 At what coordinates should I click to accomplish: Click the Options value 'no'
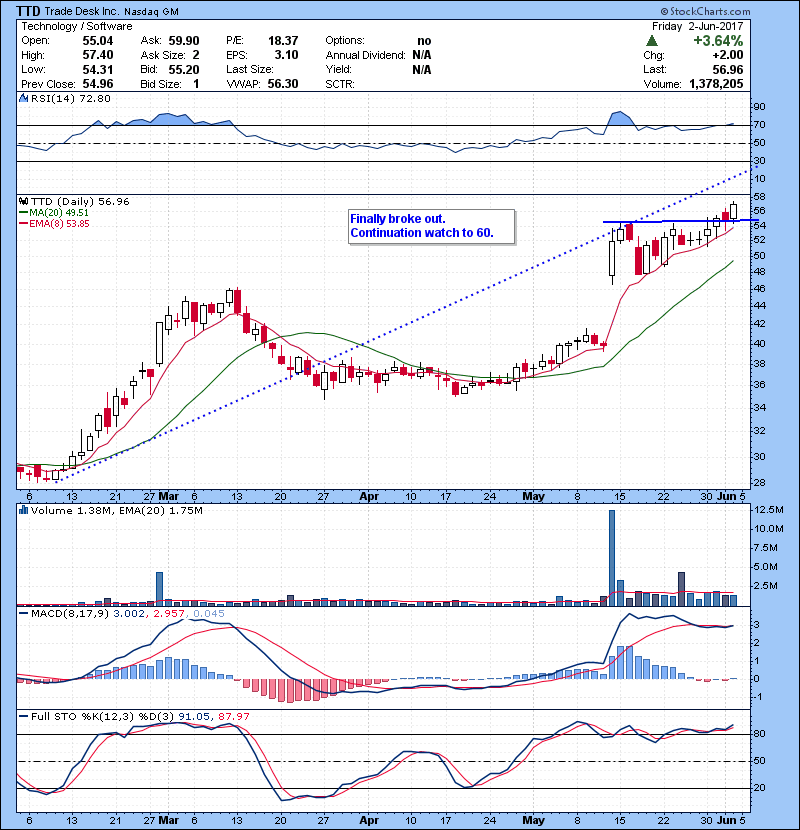(x=424, y=41)
